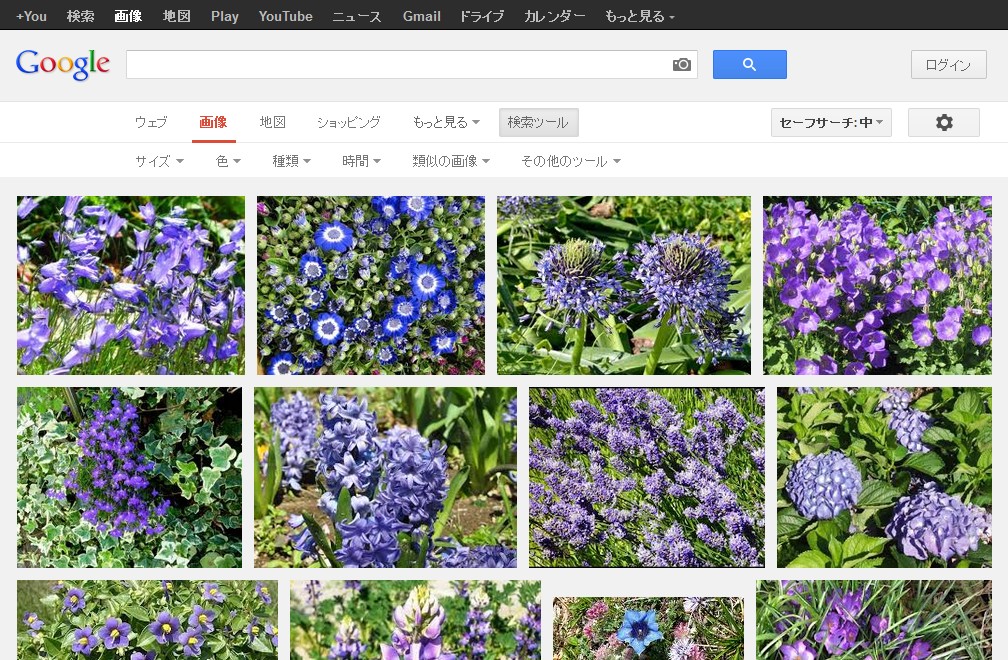Viewport: 1008px width, 660px height.
Task: Open 検索 in the top black bar
Action: [x=80, y=16]
